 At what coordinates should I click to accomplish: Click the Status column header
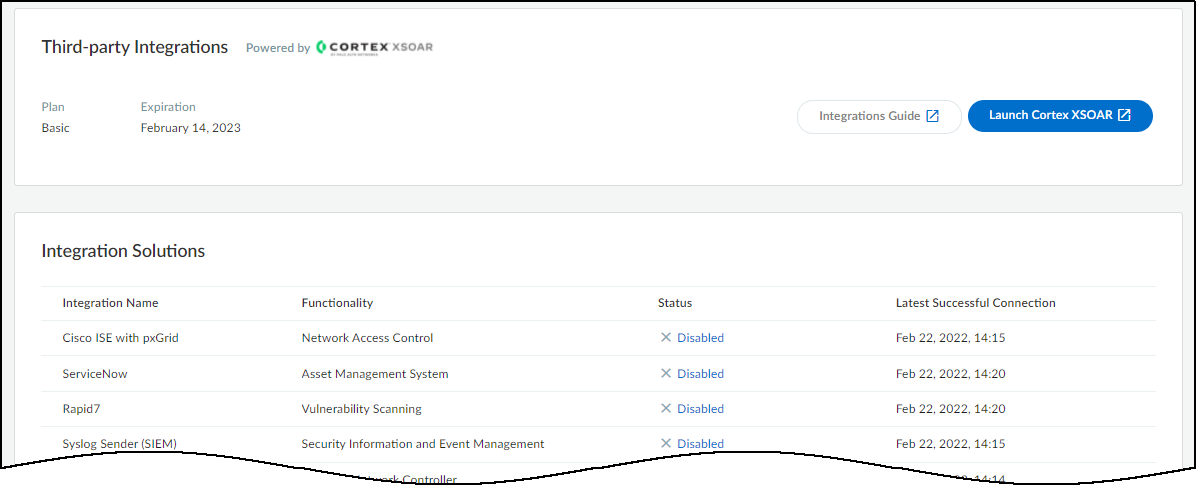coord(675,303)
